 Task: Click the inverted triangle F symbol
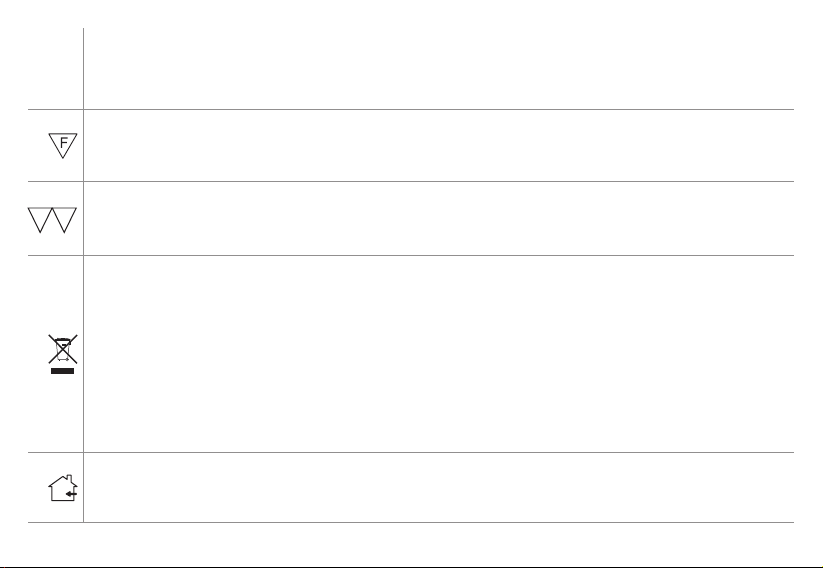tap(63, 145)
